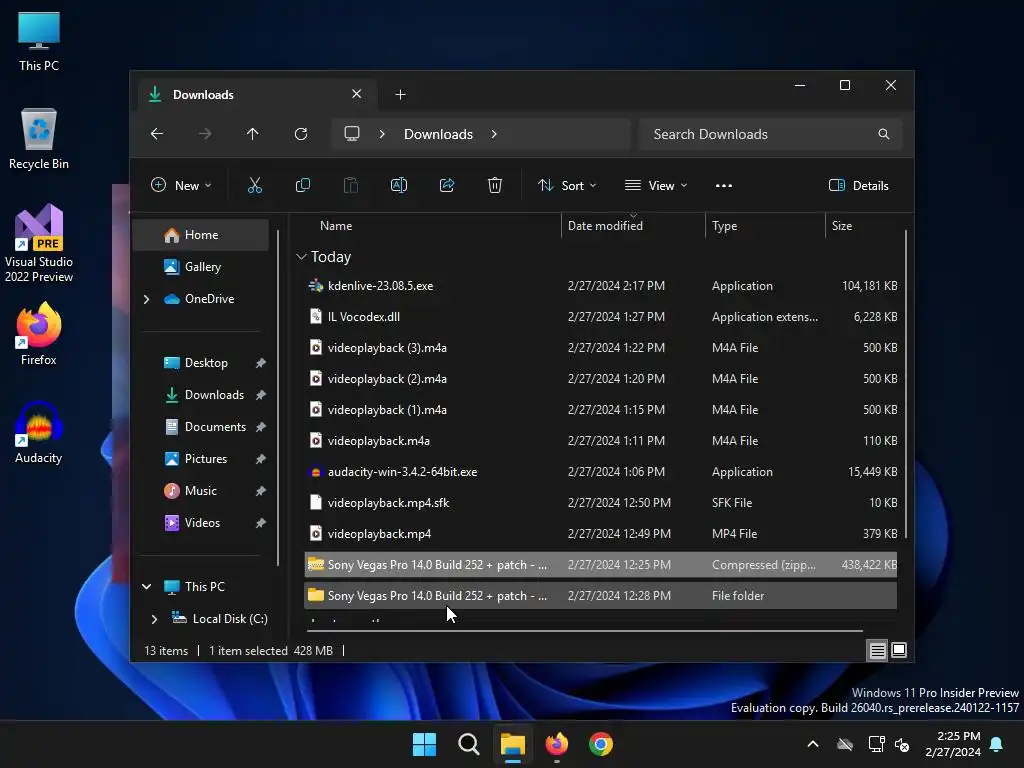Click File Explorer taskbar icon
Screen dimensions: 1024x768
[513, 744]
